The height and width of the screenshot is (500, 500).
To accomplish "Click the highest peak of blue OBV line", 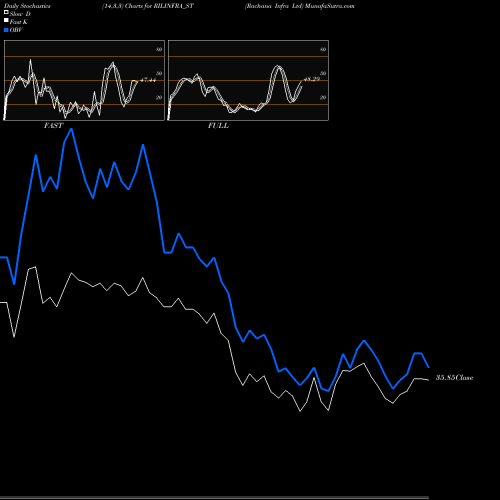I will click(71, 129).
